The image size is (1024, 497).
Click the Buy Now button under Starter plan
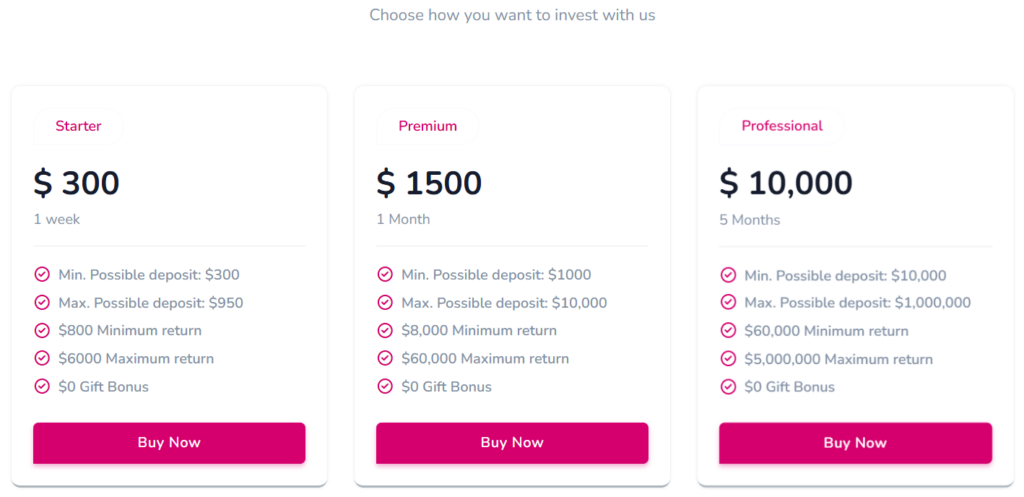(x=169, y=443)
